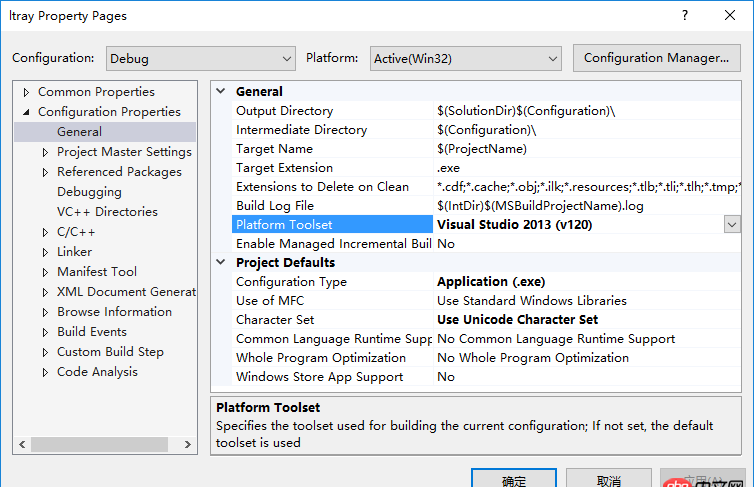Screen dimensions: 754x487
Task: Expand Browse Information node arrow
Action: 45,312
